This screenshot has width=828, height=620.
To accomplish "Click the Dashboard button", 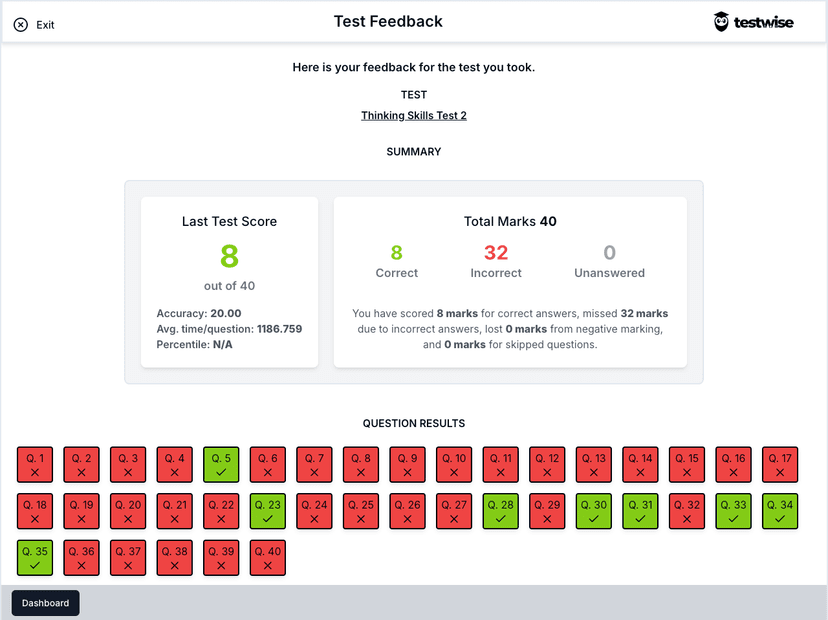I will click(x=45, y=603).
